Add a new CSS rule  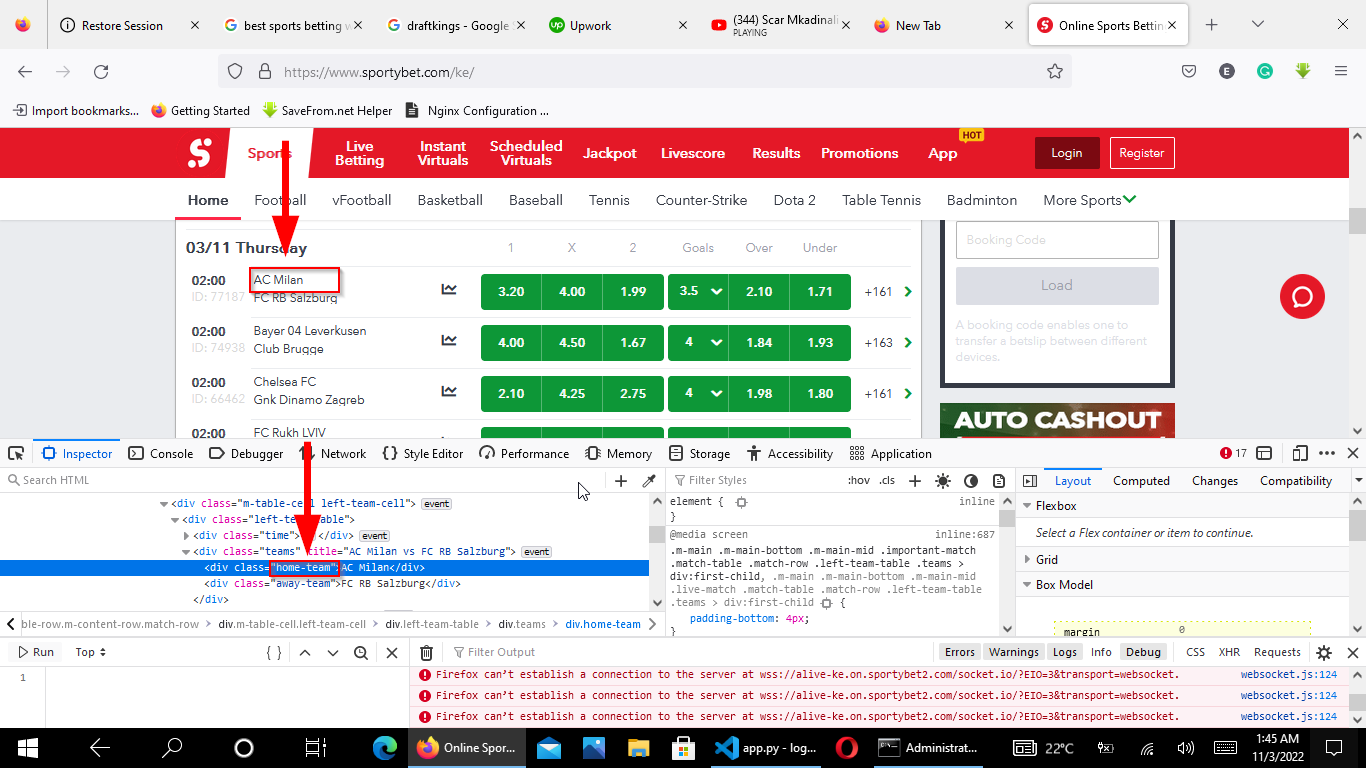914,481
